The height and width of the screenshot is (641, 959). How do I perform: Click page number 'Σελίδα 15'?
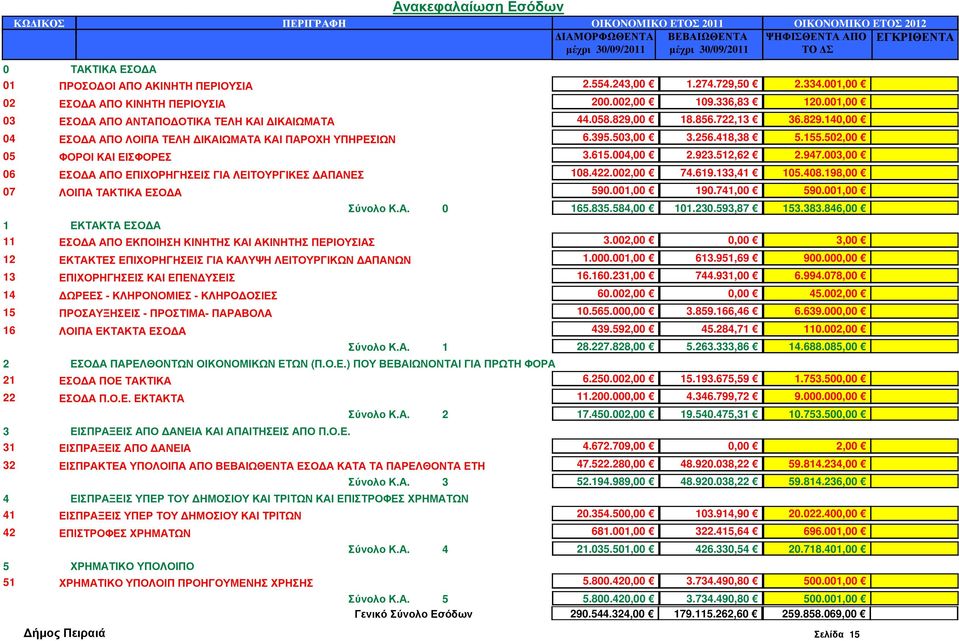pyautogui.click(x=837, y=634)
